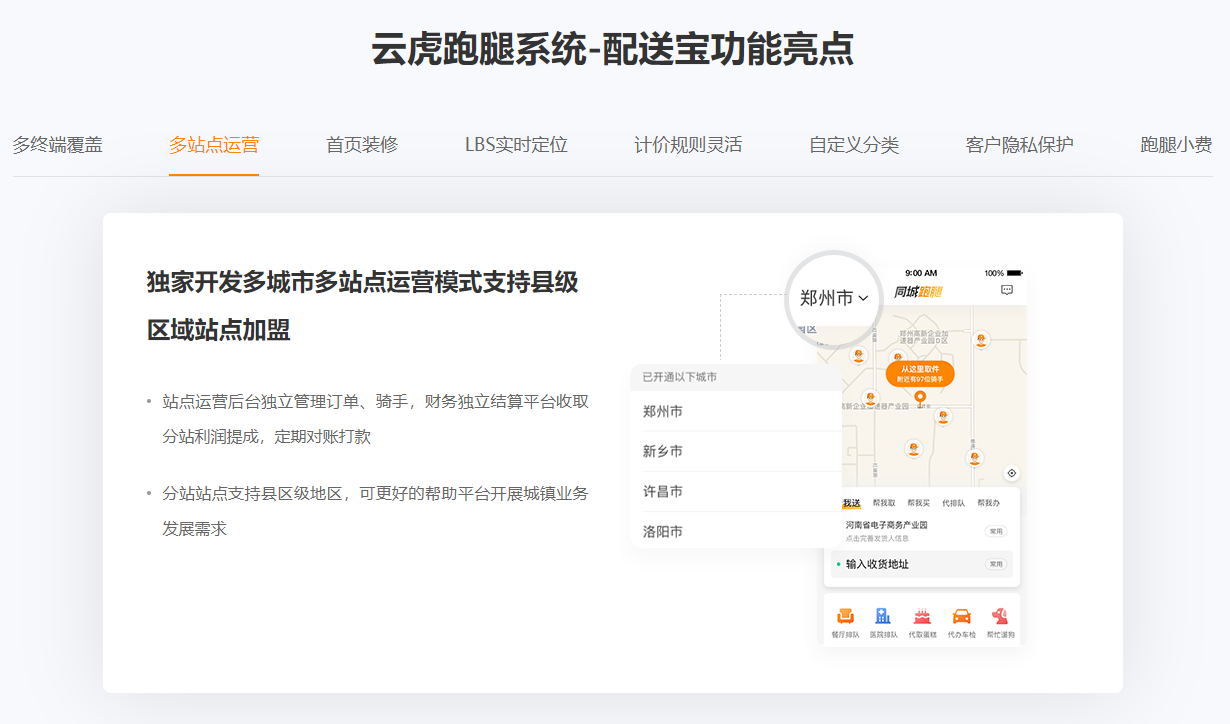Open the LBS实时定位 tab
1230x724 pixels.
point(516,145)
